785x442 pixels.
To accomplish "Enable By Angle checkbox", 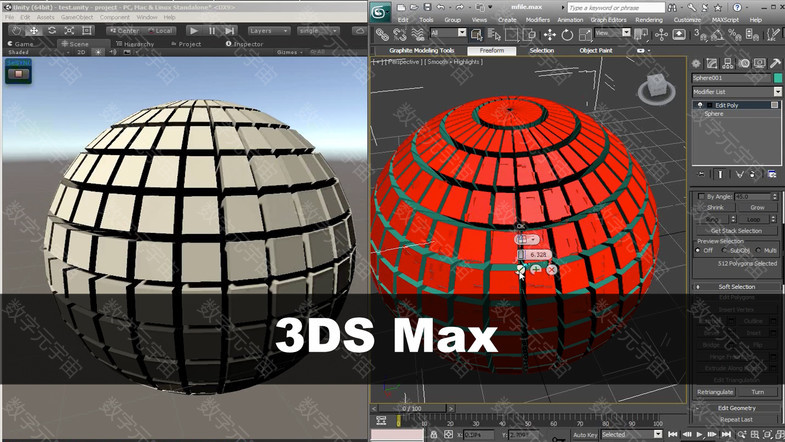I will click(x=701, y=196).
